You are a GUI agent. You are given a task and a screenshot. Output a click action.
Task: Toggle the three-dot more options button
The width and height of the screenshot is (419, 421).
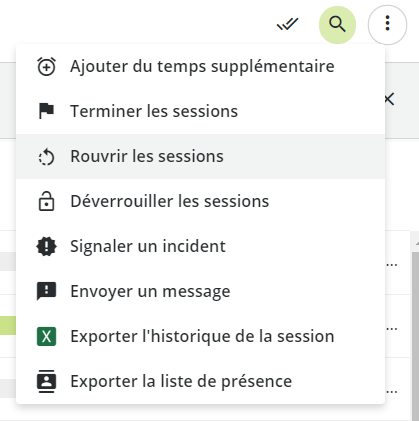[387, 25]
